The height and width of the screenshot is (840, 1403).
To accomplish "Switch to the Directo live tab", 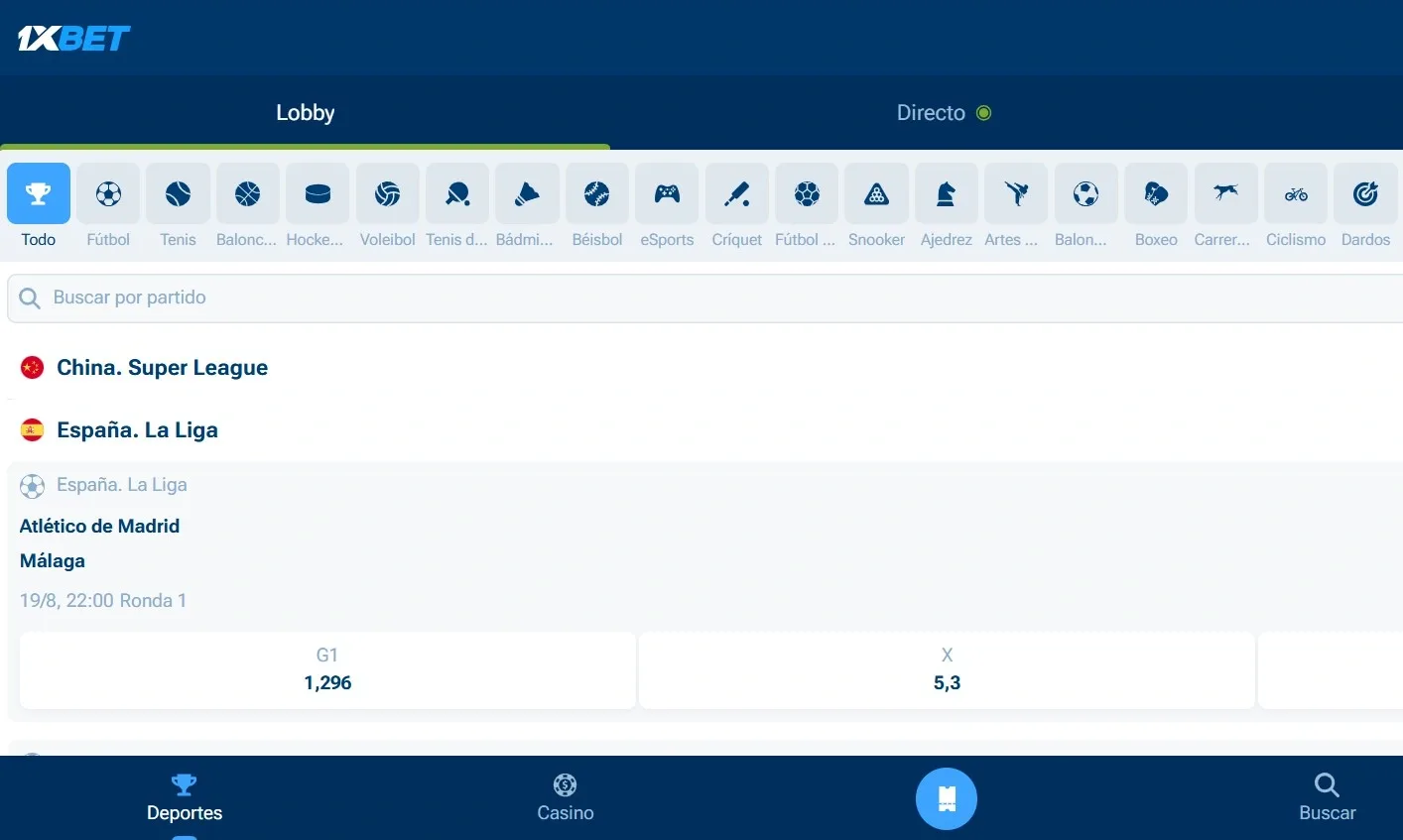I will click(x=944, y=113).
